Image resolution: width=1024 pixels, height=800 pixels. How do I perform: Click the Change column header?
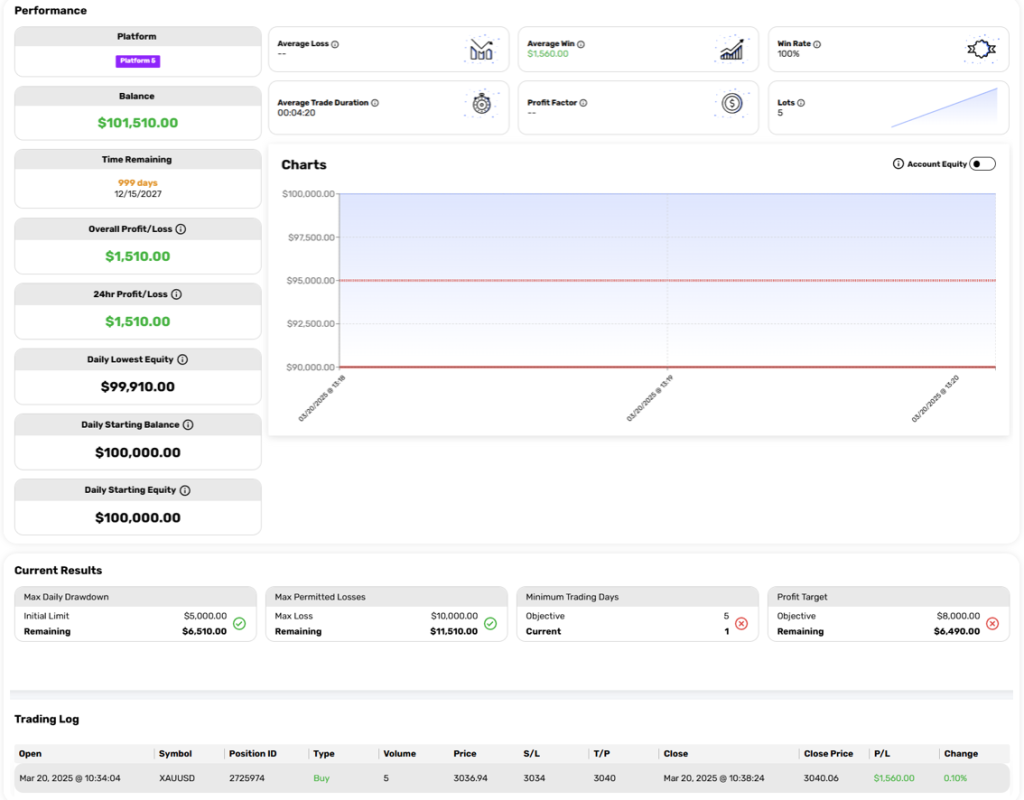[x=961, y=754]
